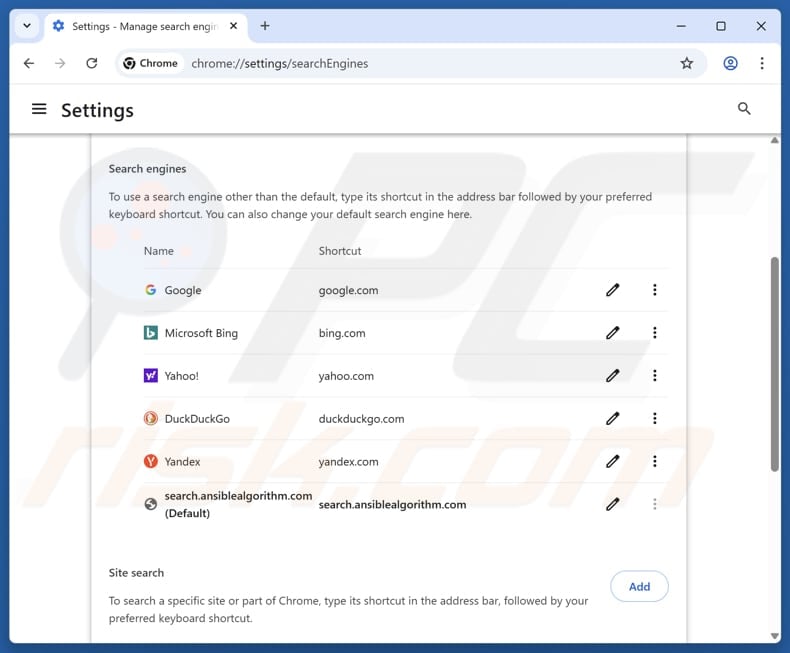The image size is (790, 653).
Task: Open more actions for Yandex
Action: (x=654, y=461)
